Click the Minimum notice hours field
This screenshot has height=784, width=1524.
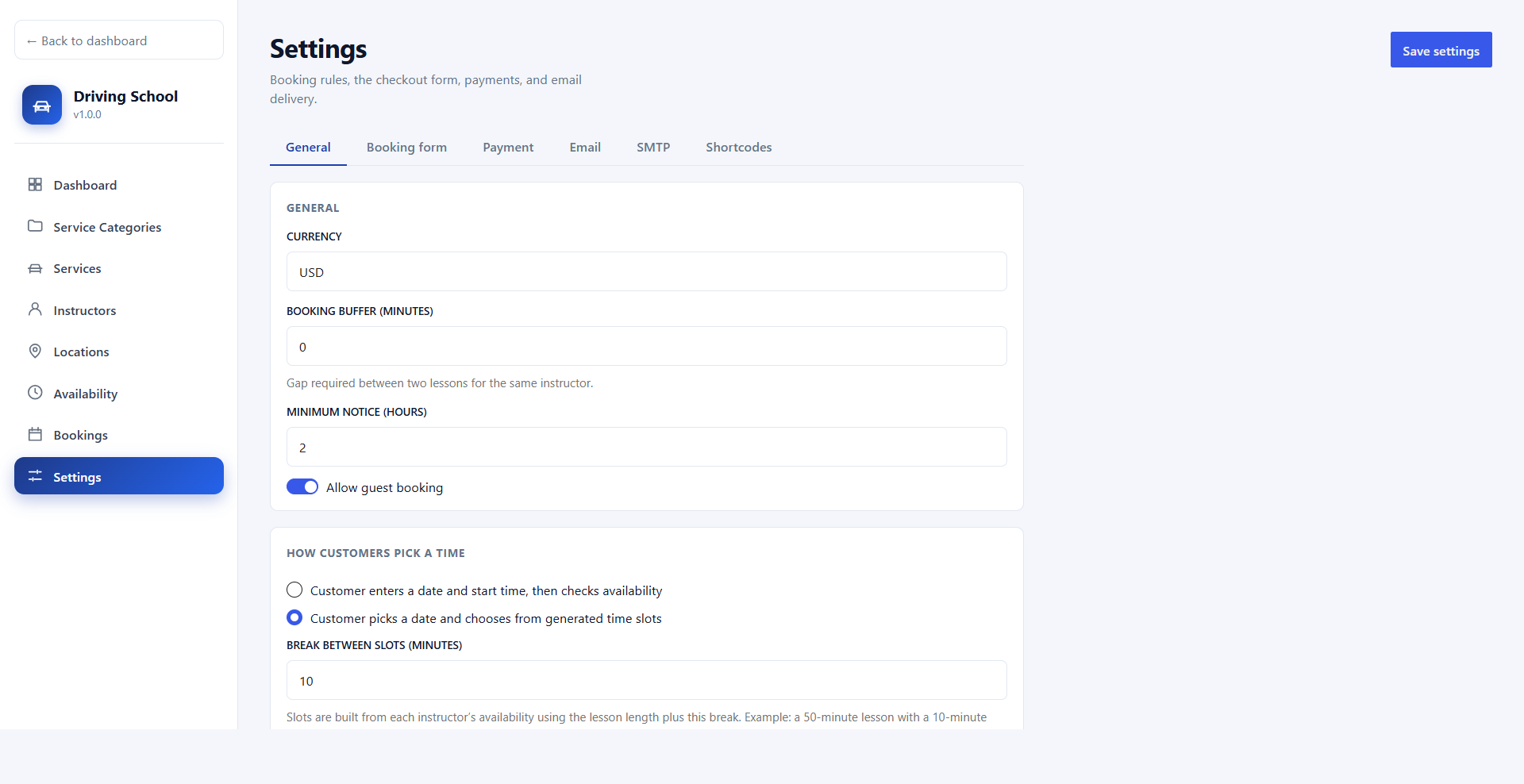tap(647, 447)
